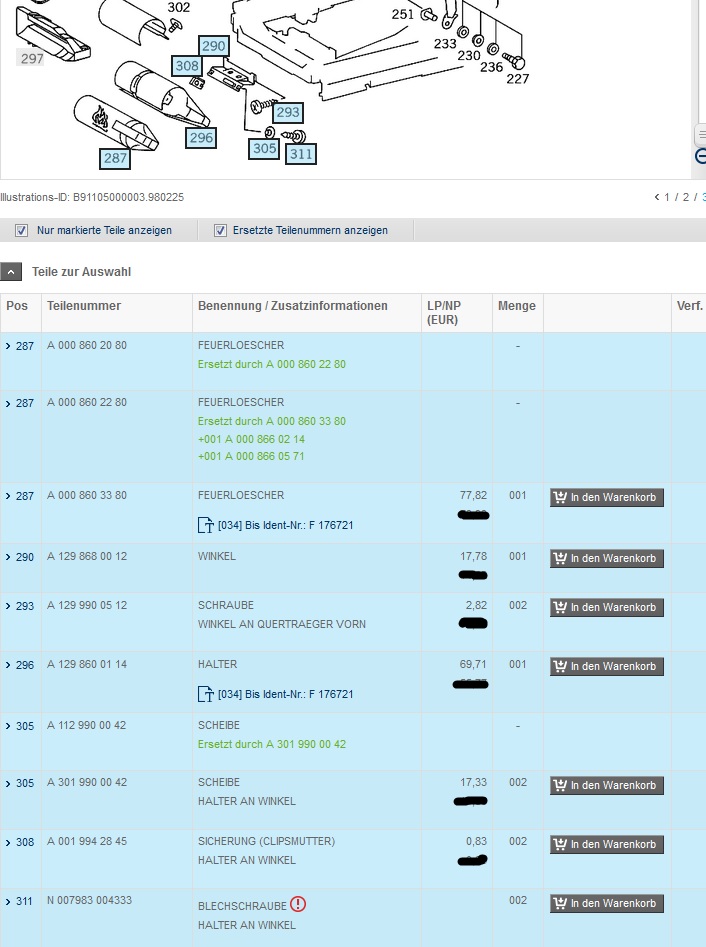Go to illustration page 2
This screenshot has width=706, height=947.
tap(685, 198)
